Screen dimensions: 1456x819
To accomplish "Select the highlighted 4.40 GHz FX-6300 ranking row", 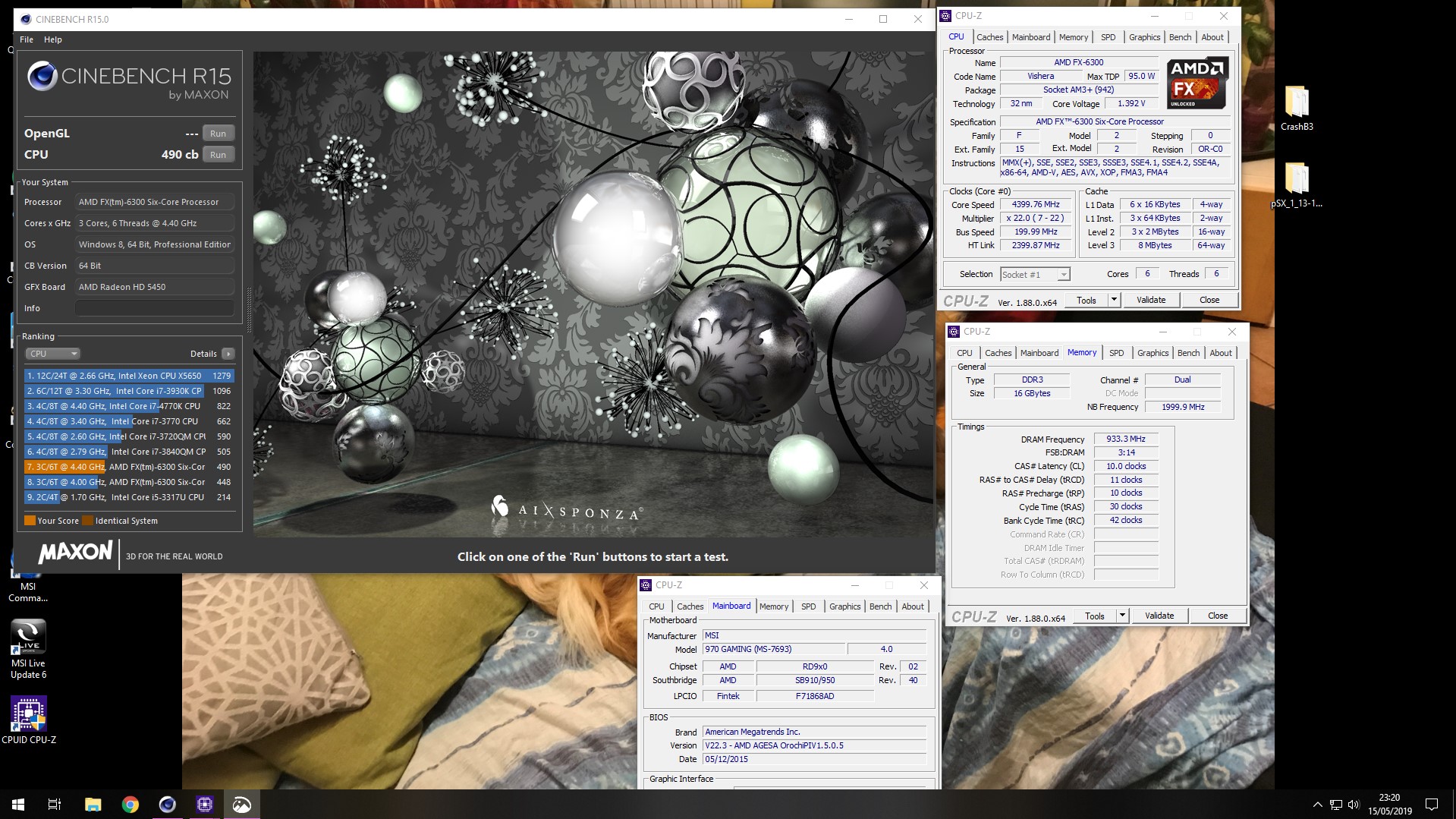I will [128, 467].
